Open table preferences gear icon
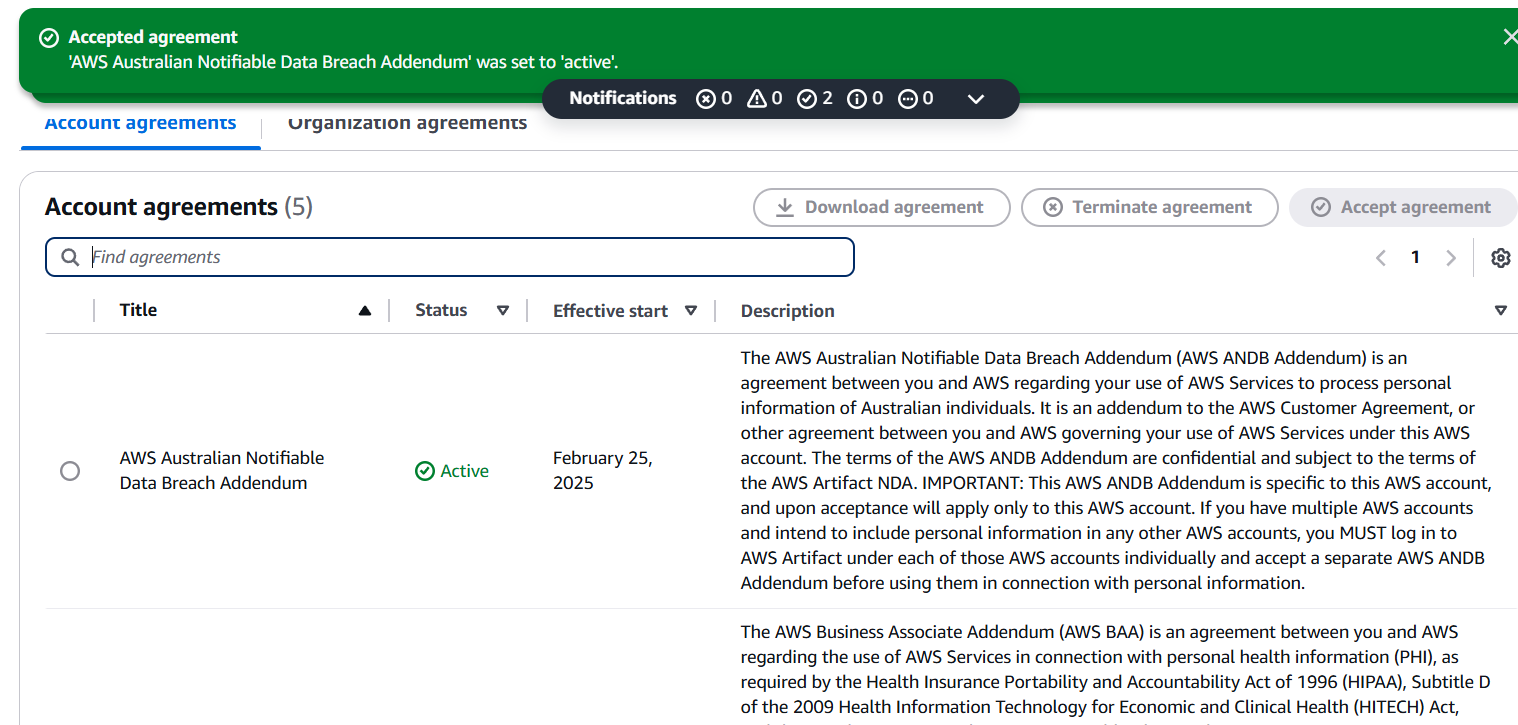This screenshot has height=725, width=1518. [1500, 258]
